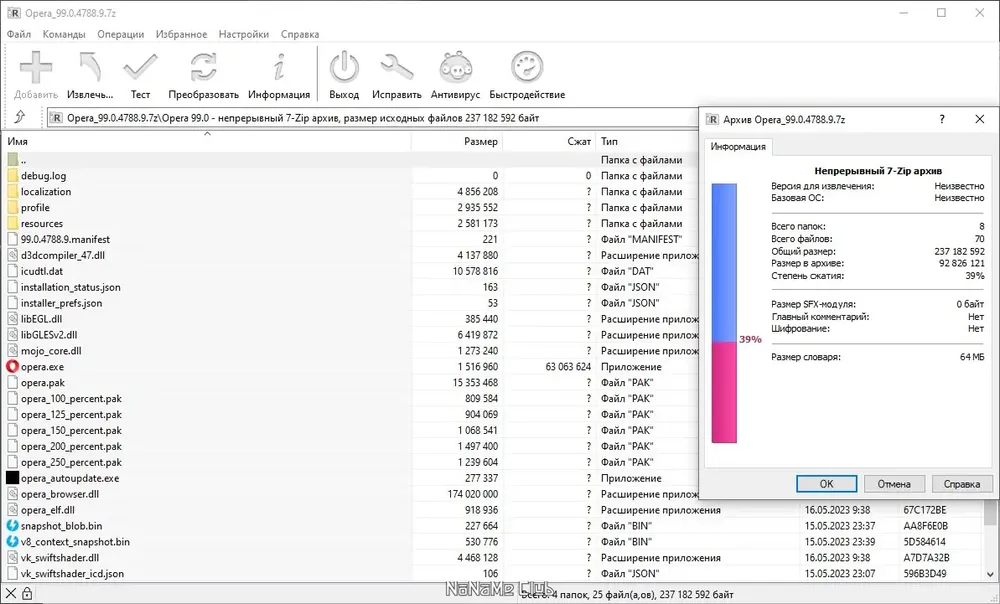Screen dimensions: 1000x604
Task: Close the archive info dialog
Action: click(980, 119)
